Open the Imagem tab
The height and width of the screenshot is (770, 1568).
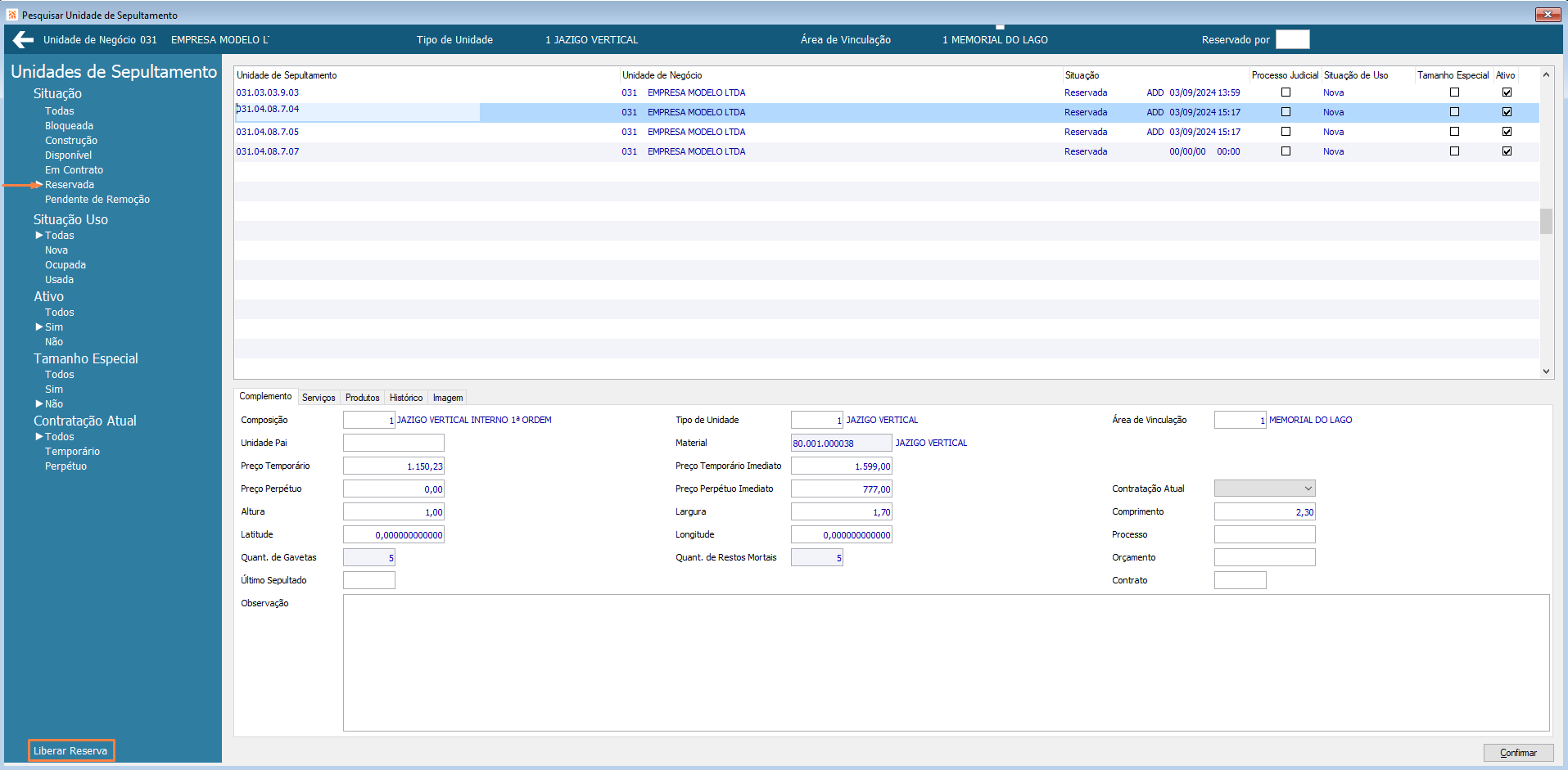[448, 398]
